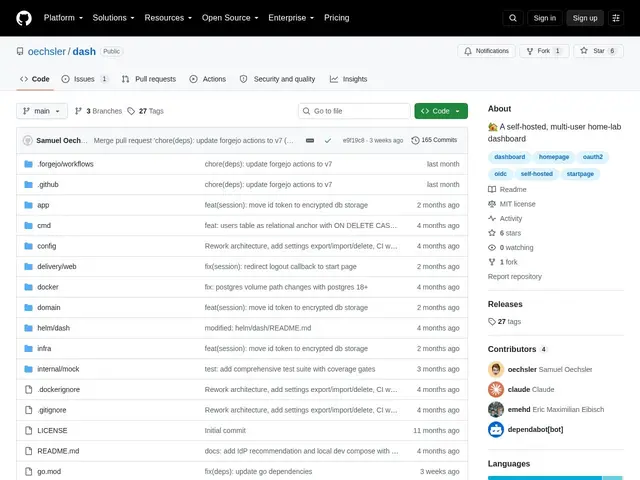The image size is (640, 480).
Task: Open the .github folder
Action: [48, 184]
